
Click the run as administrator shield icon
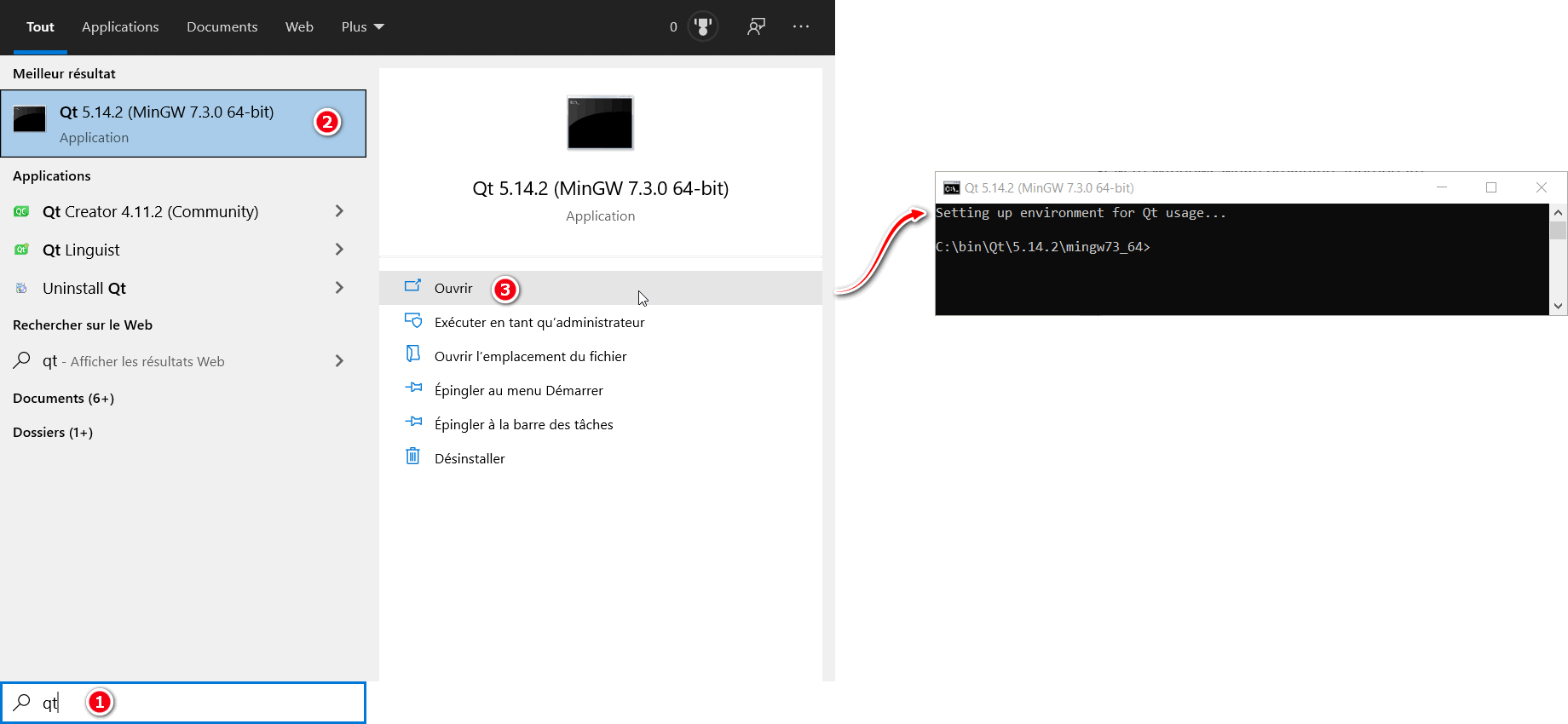click(x=413, y=320)
